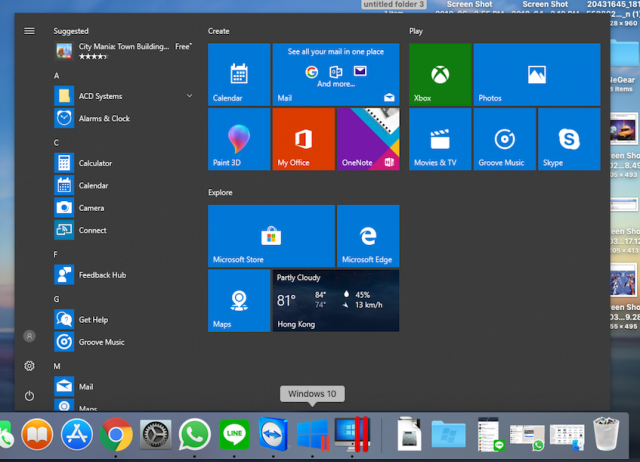Launch the Skype tile

569,139
